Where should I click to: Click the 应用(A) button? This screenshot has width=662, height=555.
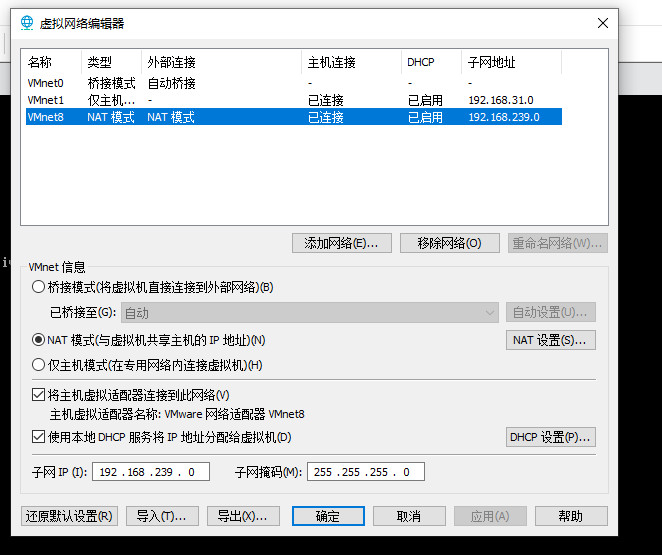(x=490, y=516)
